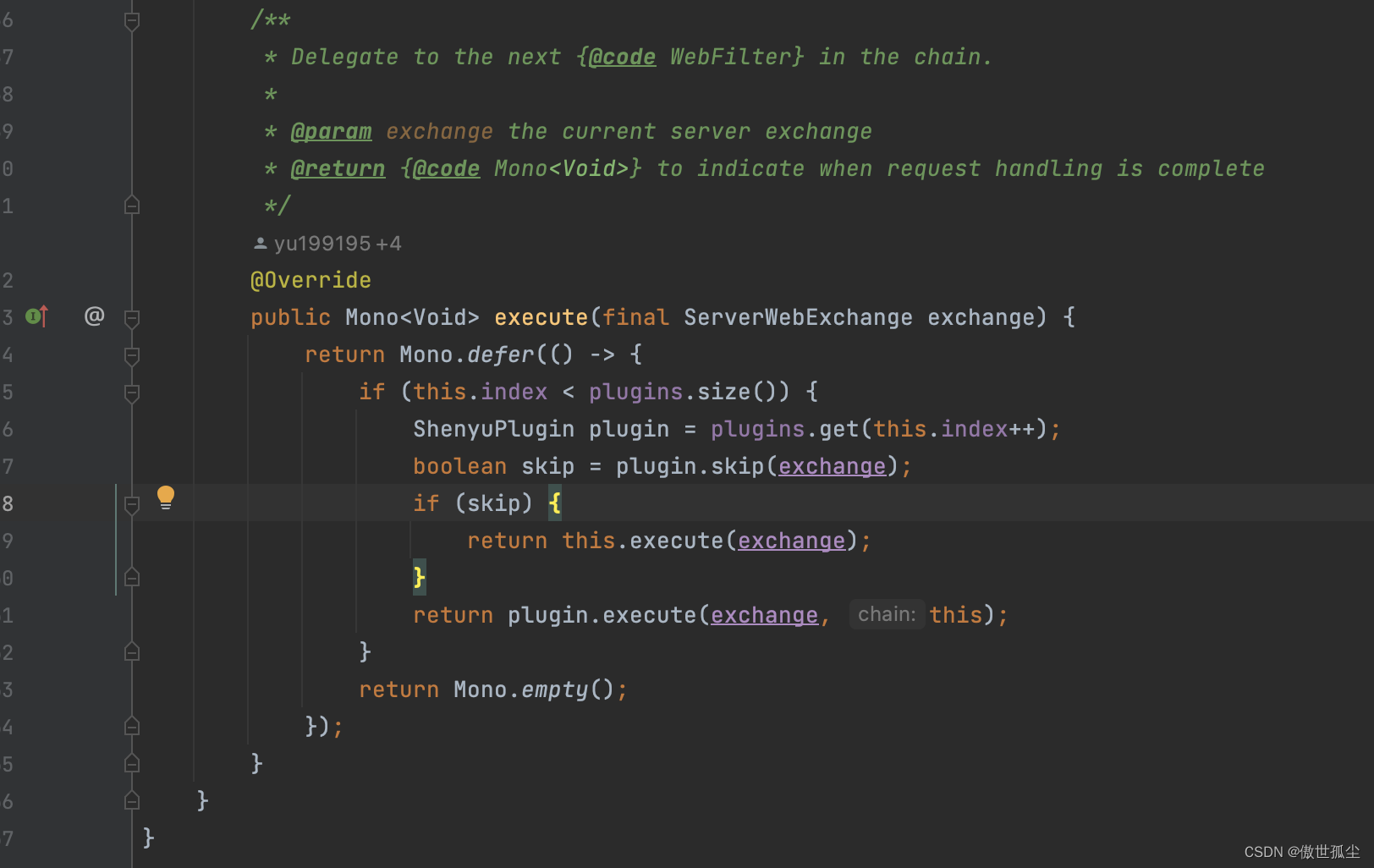Screen dimensions: 1374x868
Task: Collapse the if (skip) block
Action: point(132,504)
